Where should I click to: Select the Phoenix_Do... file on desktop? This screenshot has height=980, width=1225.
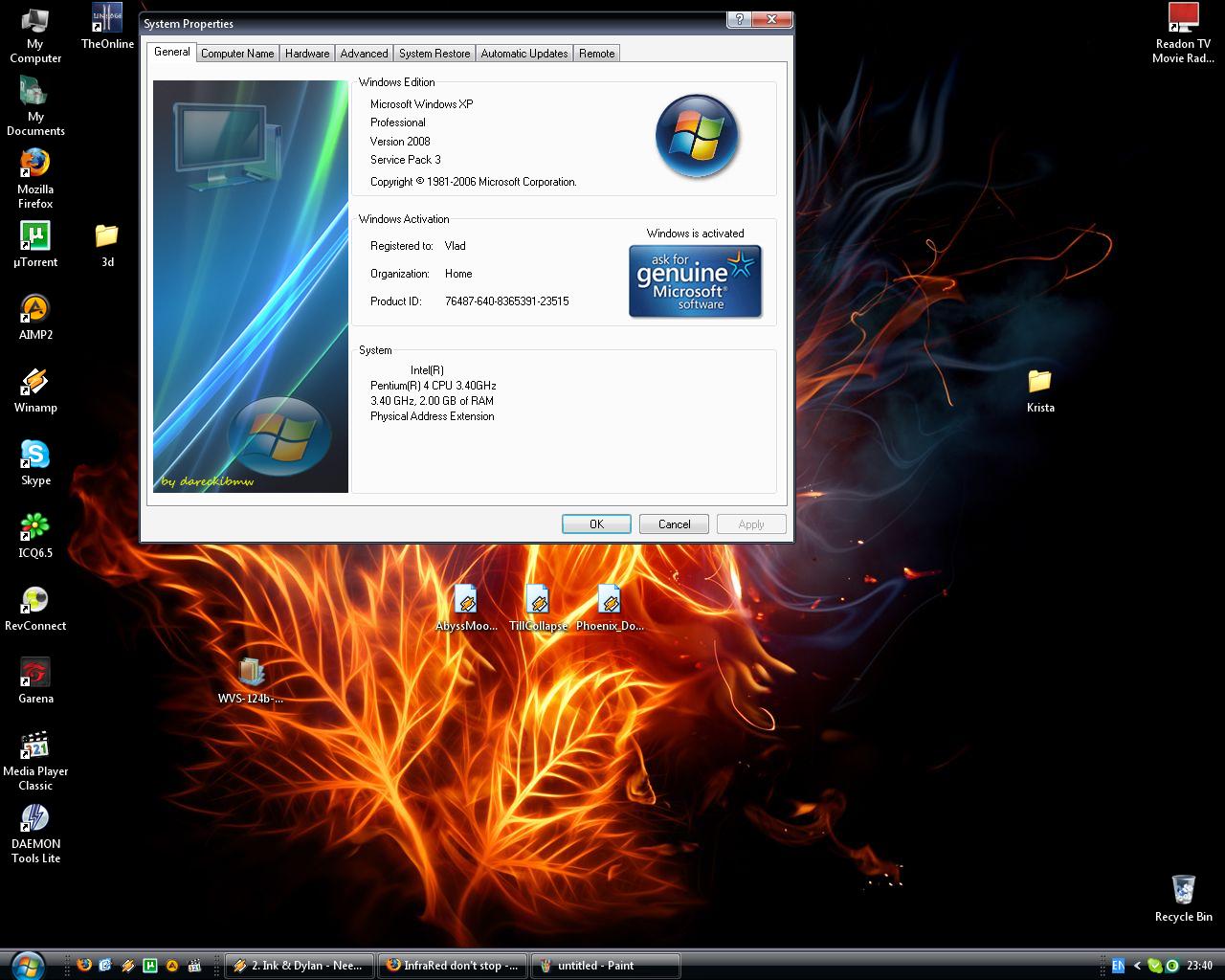610,609
